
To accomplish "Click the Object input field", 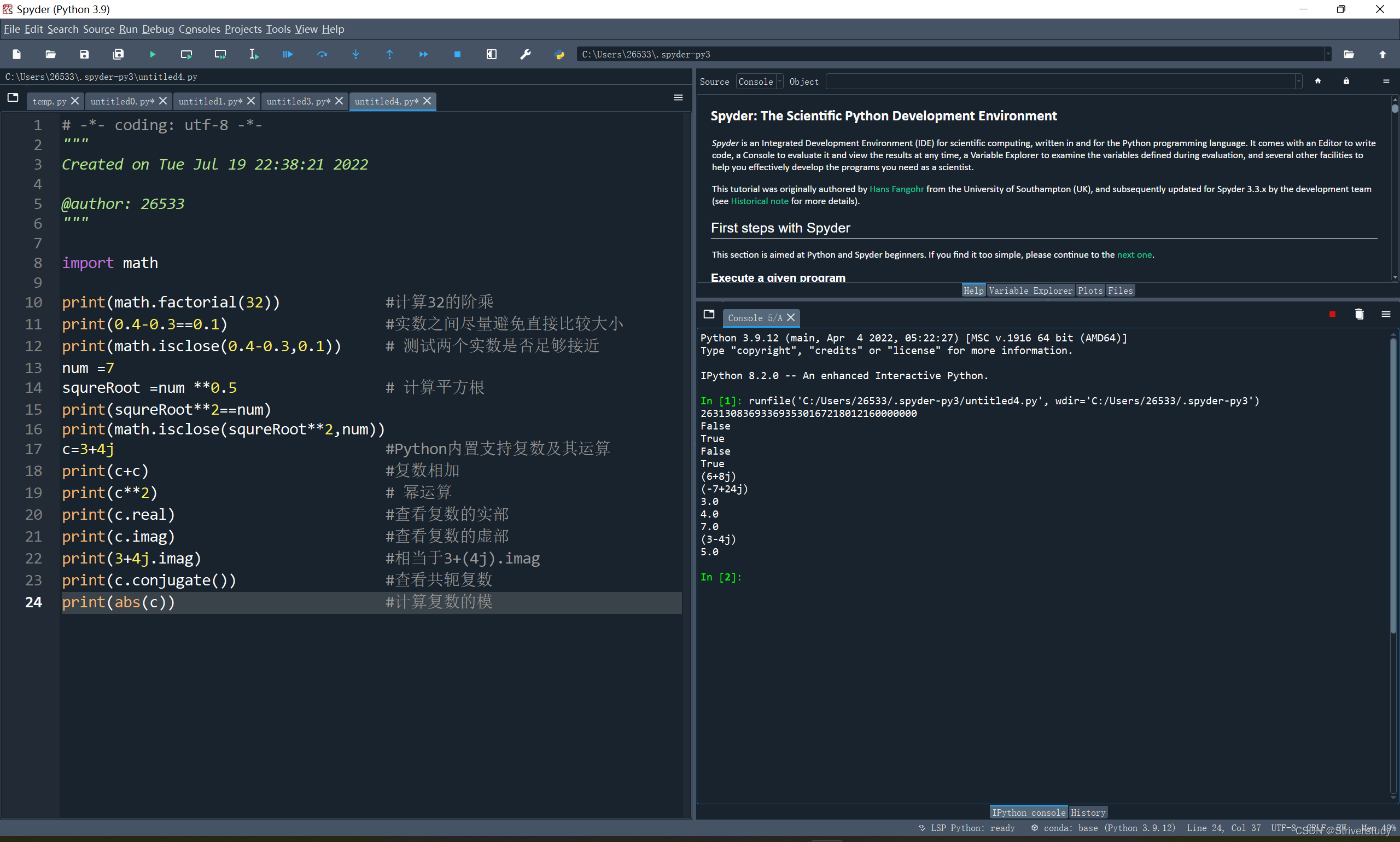I will [x=1059, y=82].
